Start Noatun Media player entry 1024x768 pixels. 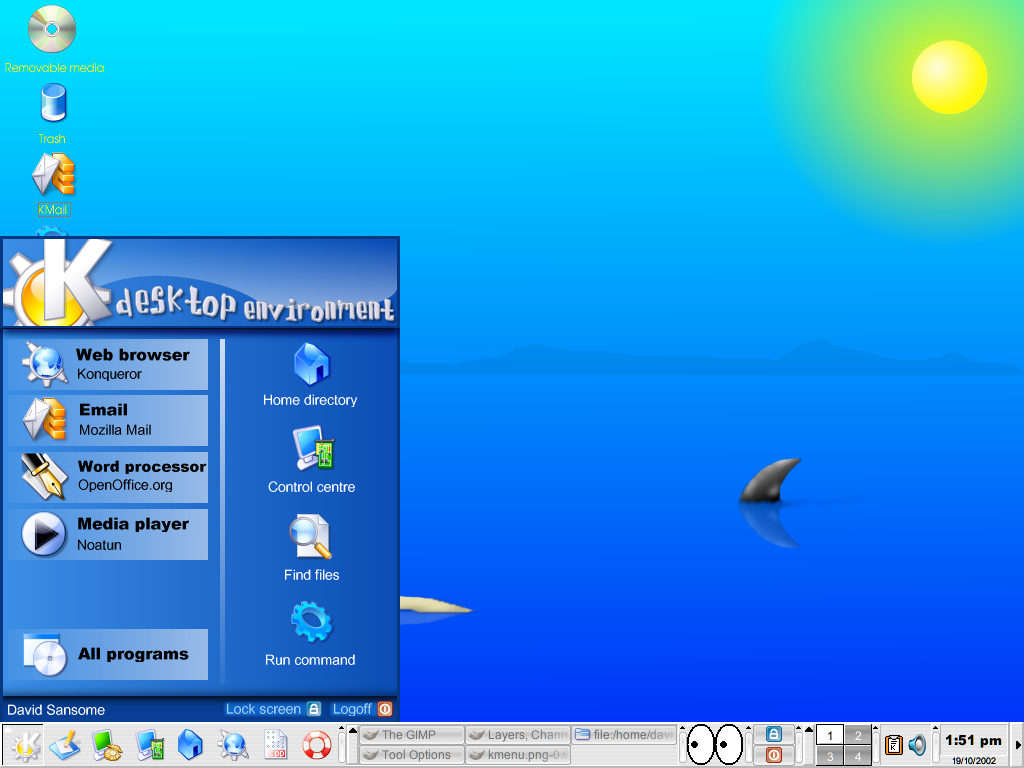pyautogui.click(x=108, y=534)
